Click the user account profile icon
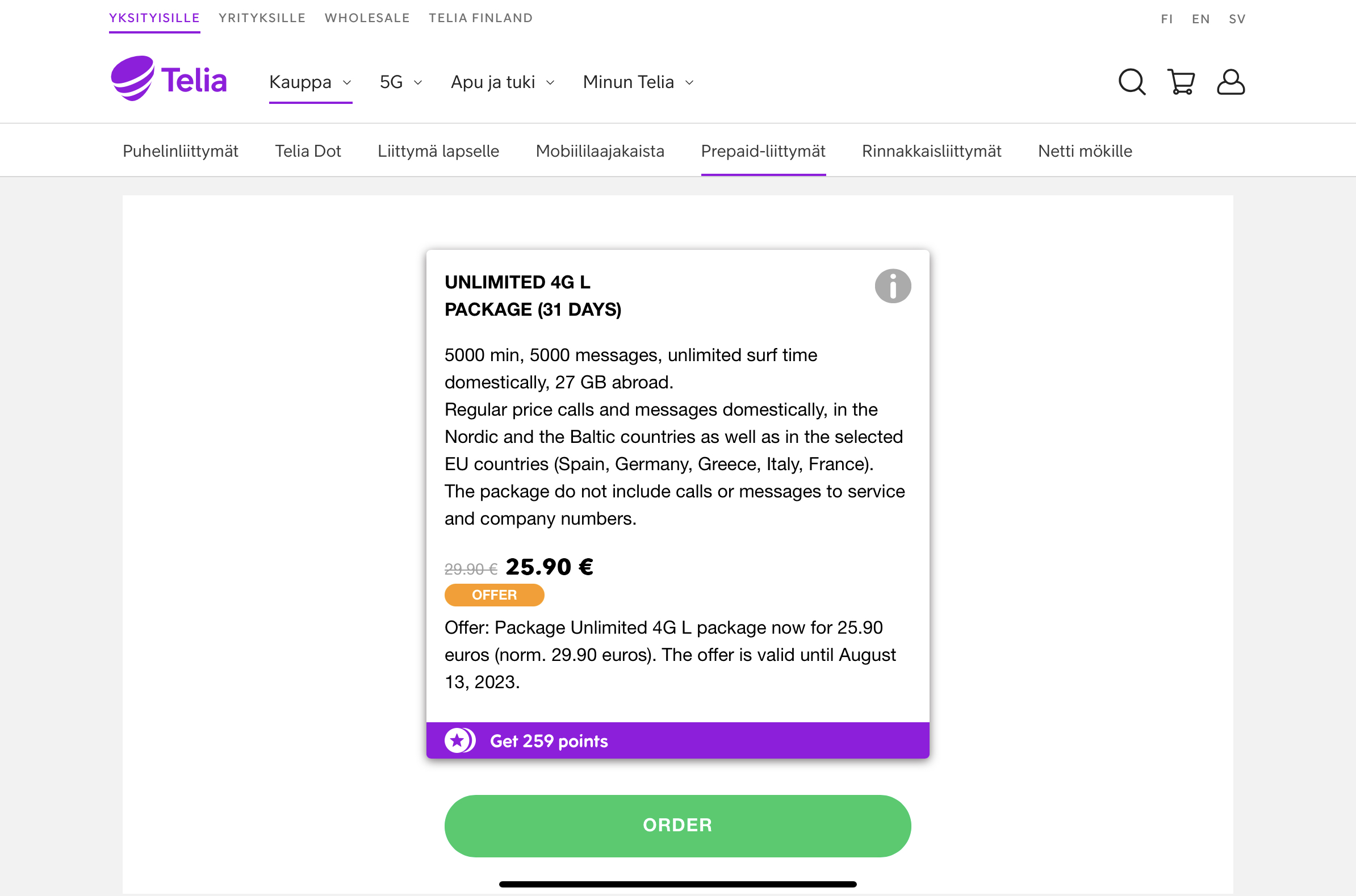 coord(1231,82)
